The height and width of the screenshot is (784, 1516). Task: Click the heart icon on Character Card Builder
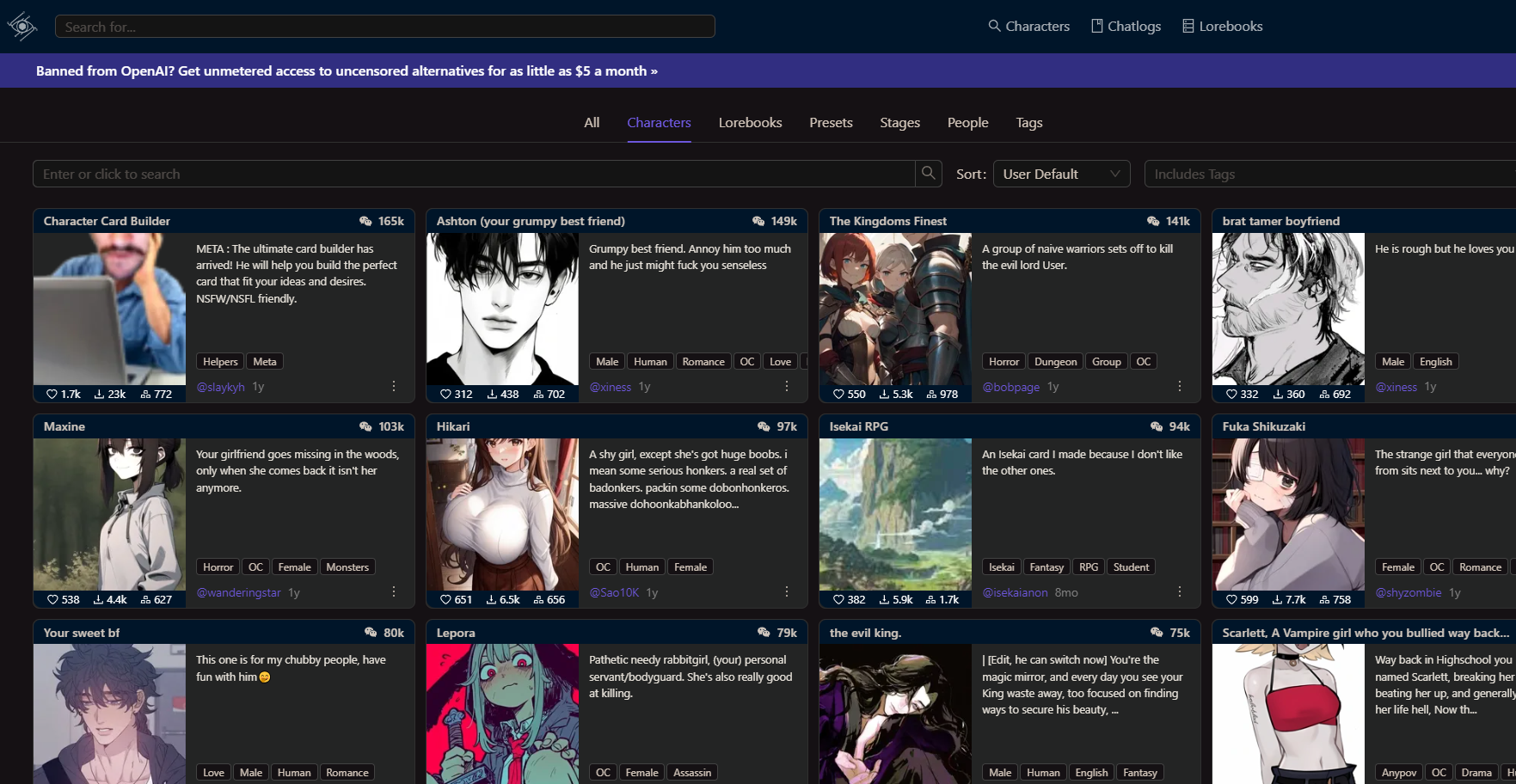[x=52, y=395]
